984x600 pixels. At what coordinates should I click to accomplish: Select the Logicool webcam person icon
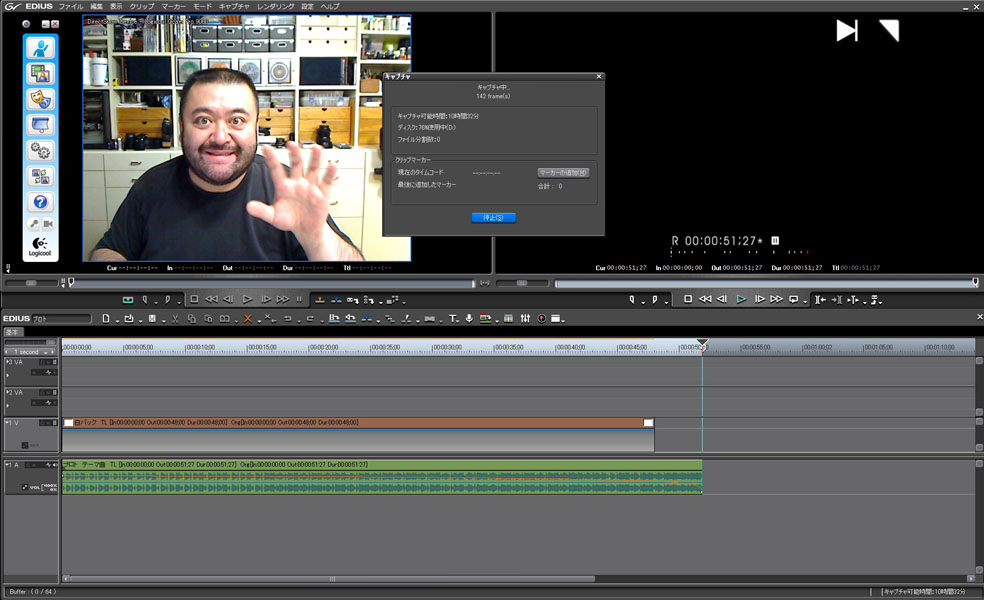[x=41, y=48]
